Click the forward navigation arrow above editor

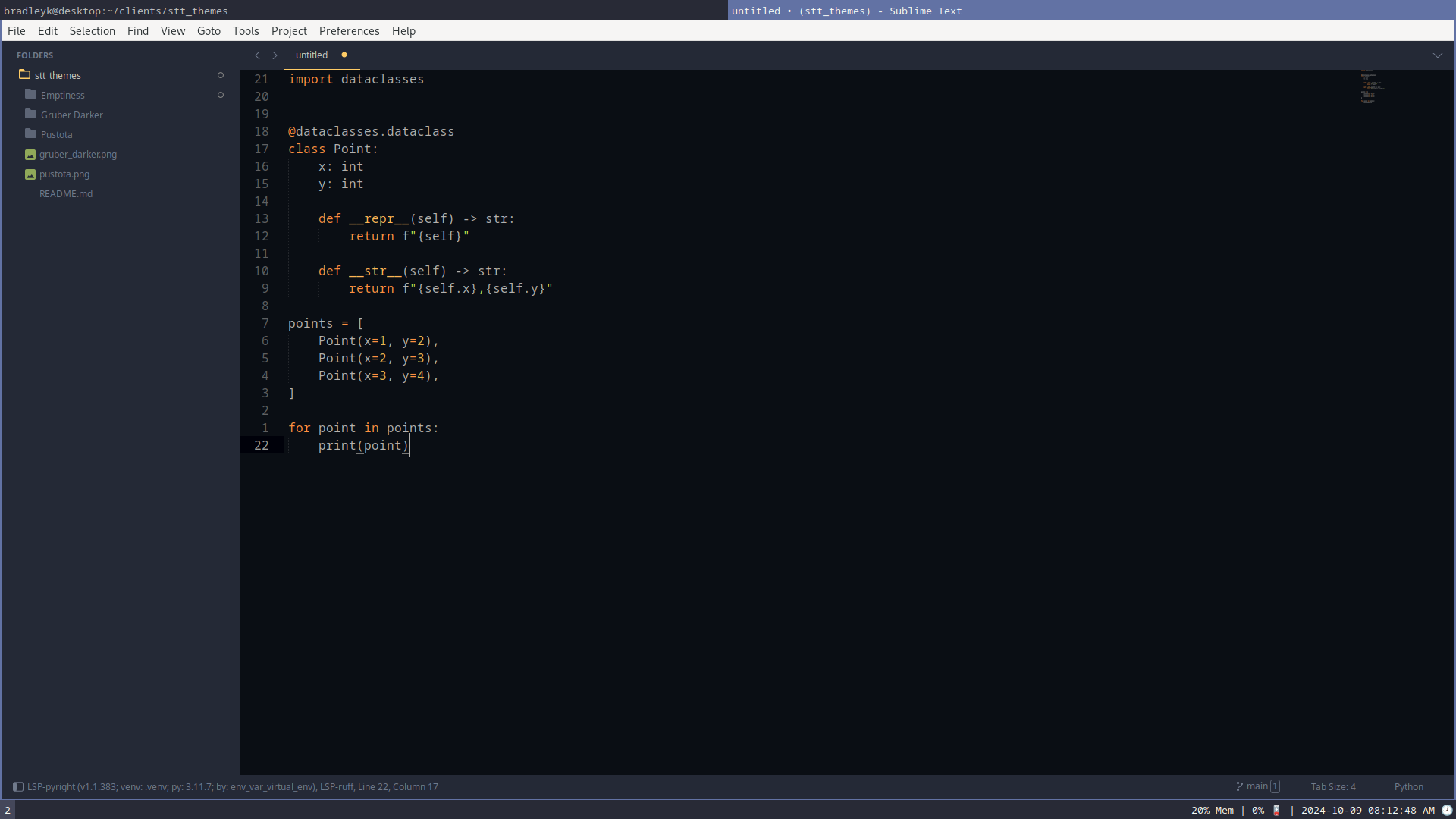[275, 55]
